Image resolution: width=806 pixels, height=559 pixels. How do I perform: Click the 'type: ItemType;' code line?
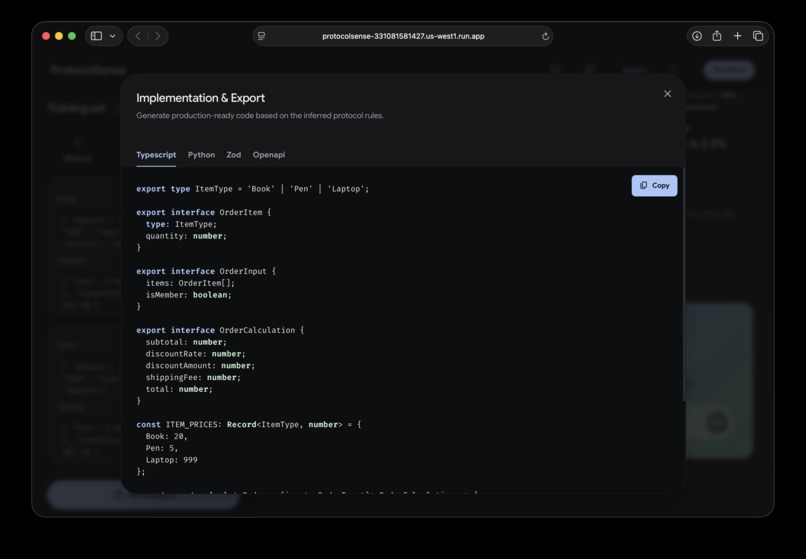pos(181,224)
